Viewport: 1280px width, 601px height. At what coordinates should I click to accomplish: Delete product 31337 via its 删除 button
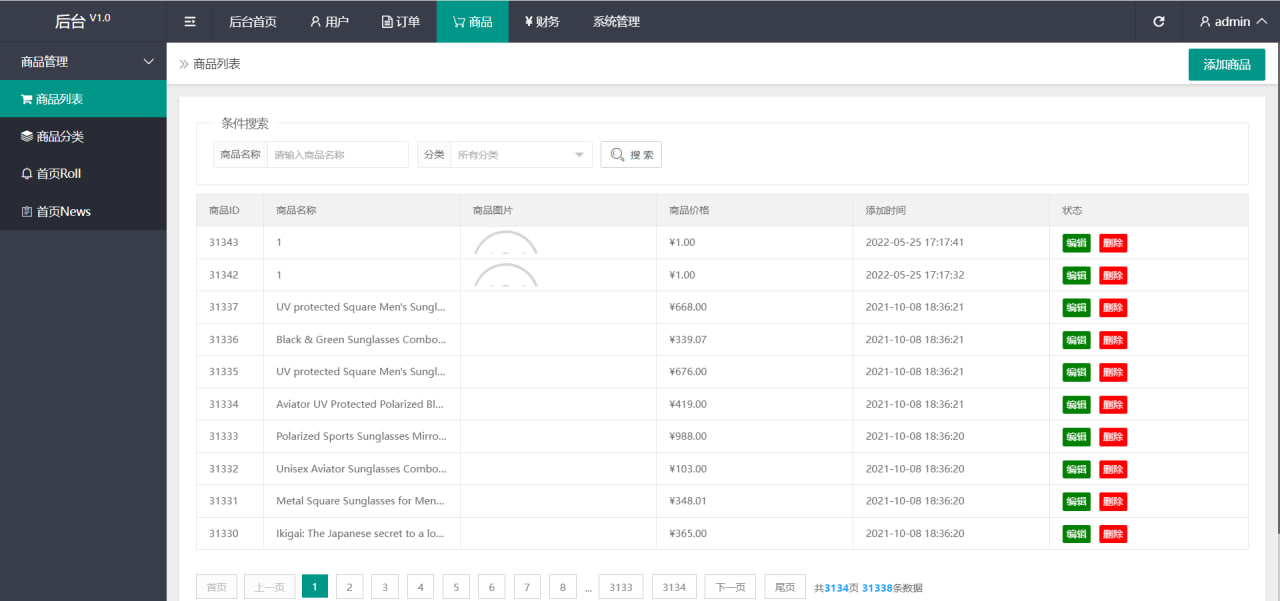[1113, 307]
